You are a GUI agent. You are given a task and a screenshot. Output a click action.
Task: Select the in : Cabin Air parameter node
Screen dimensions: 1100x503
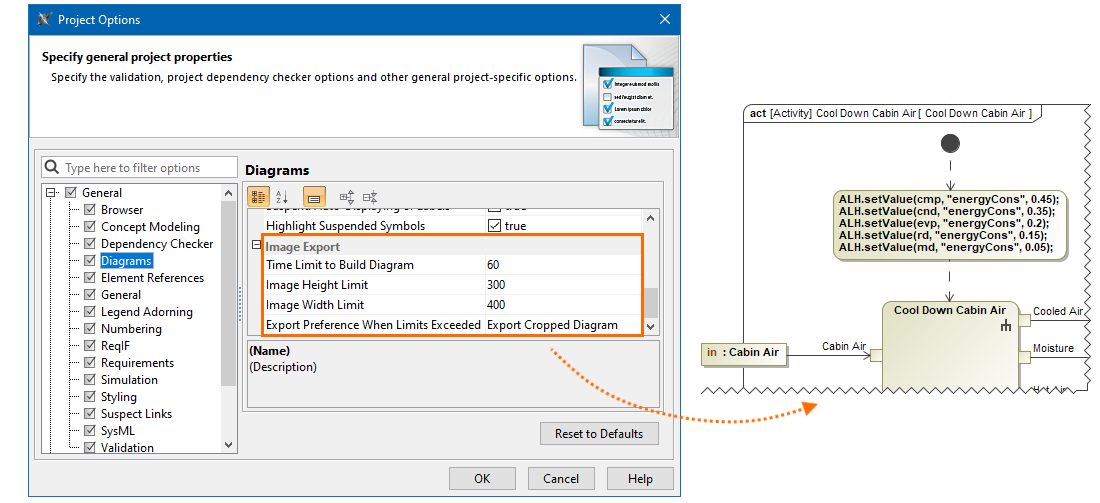point(744,353)
